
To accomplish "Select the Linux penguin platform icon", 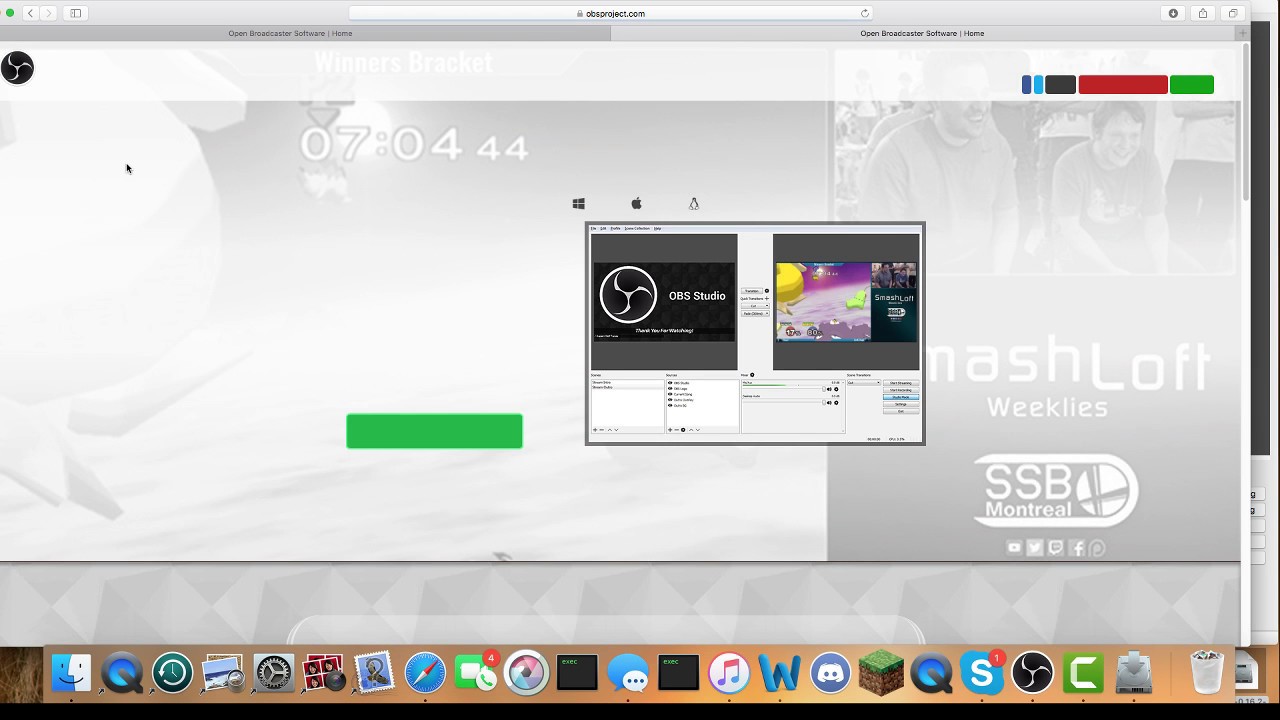I will point(694,203).
